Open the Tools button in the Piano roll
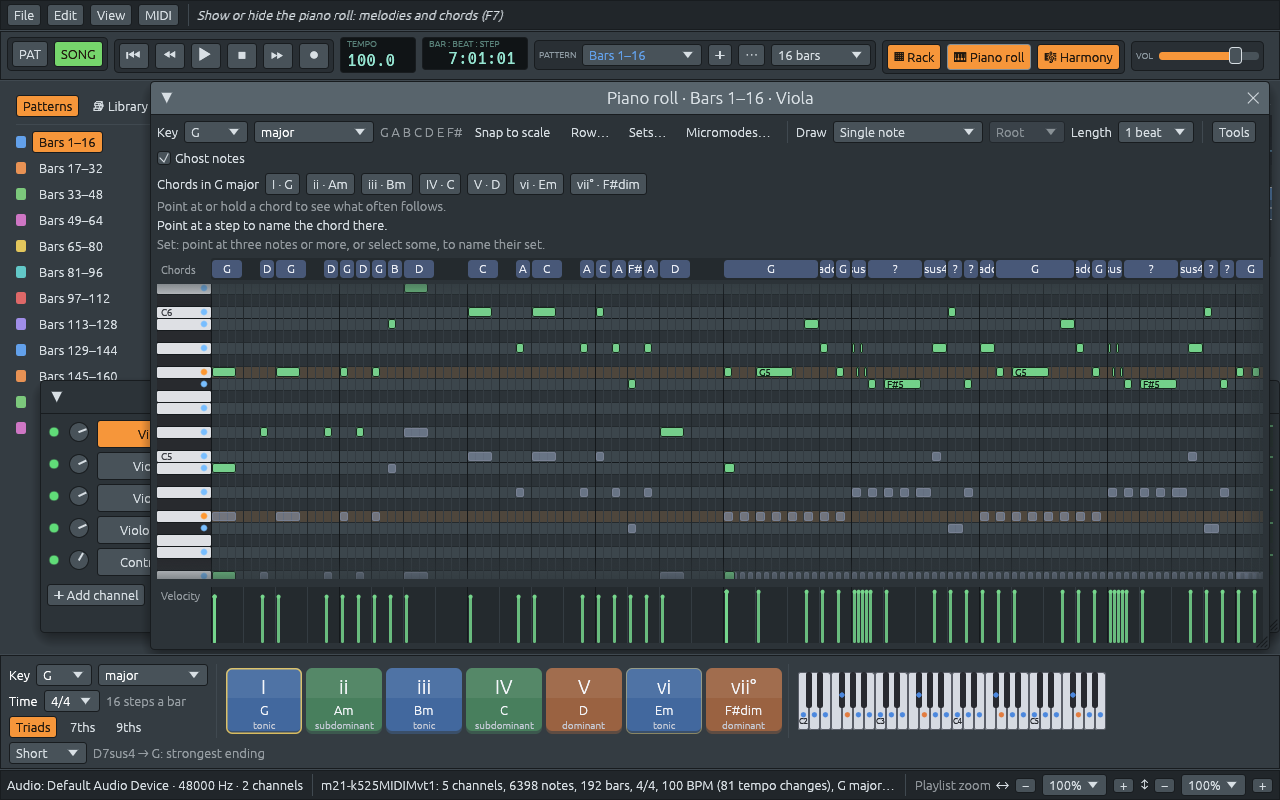The image size is (1280, 800). coord(1234,132)
